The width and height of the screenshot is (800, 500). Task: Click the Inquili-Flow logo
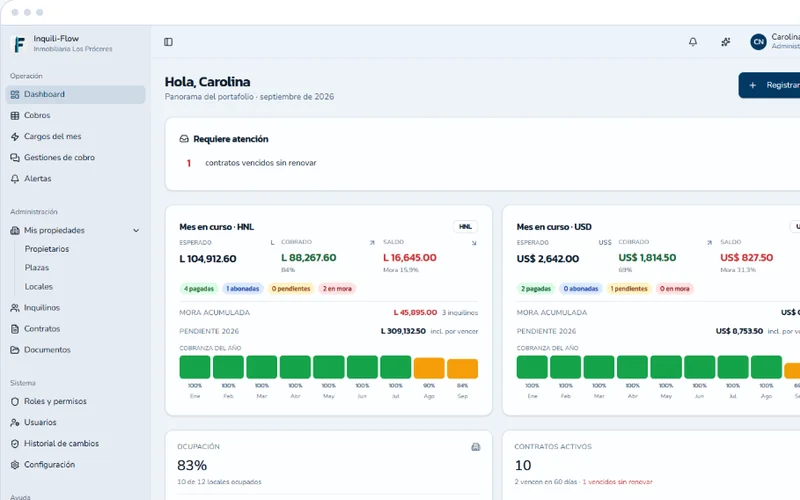[x=19, y=44]
